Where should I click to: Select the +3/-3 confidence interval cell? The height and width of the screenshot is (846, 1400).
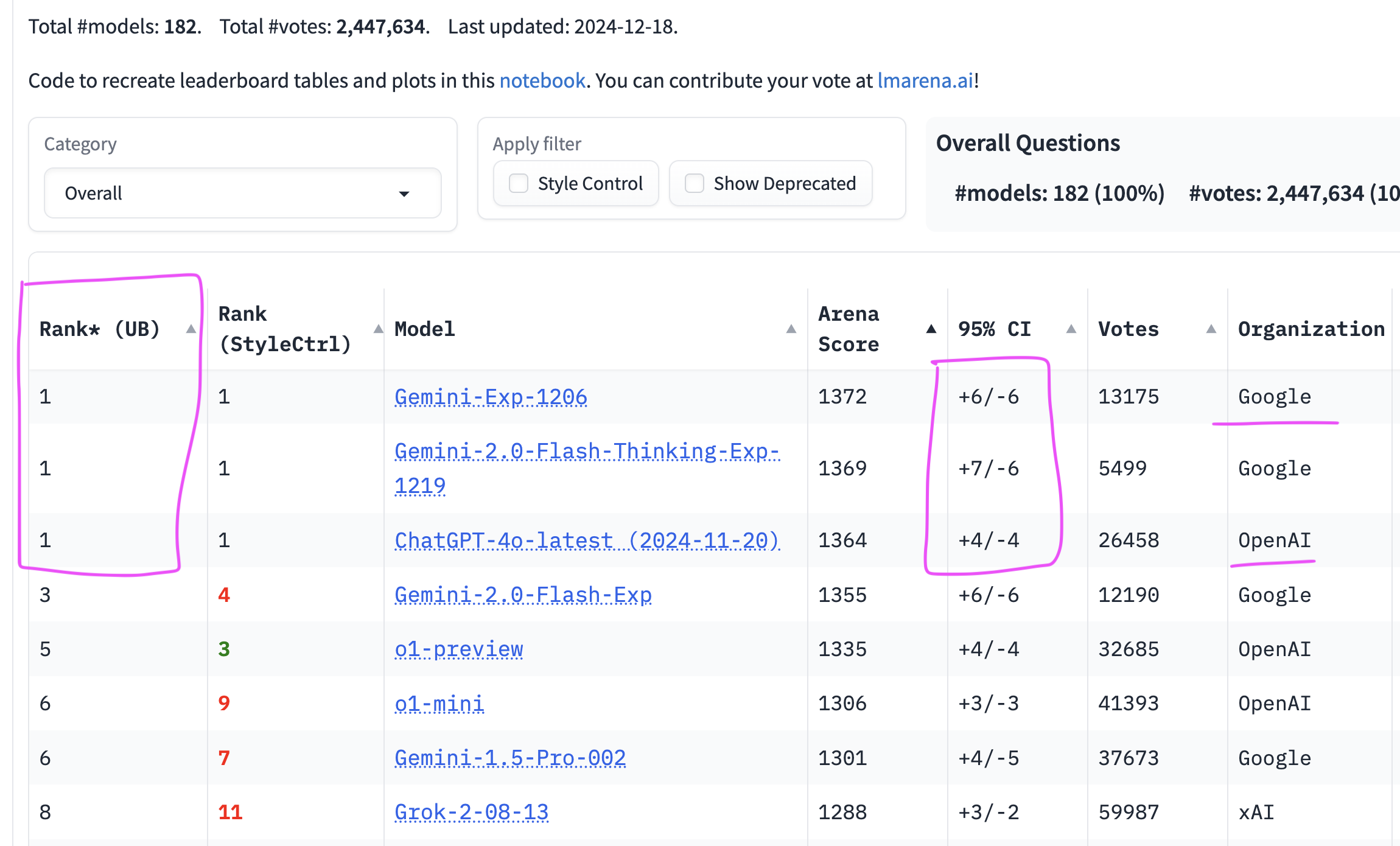989,704
